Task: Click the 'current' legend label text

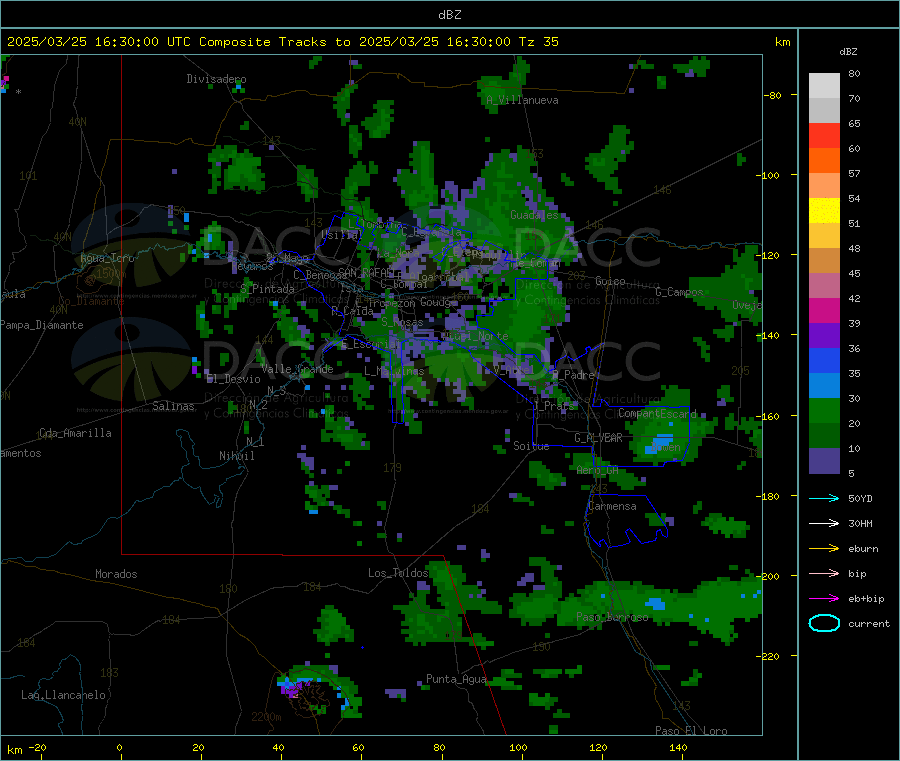Action: pos(869,624)
